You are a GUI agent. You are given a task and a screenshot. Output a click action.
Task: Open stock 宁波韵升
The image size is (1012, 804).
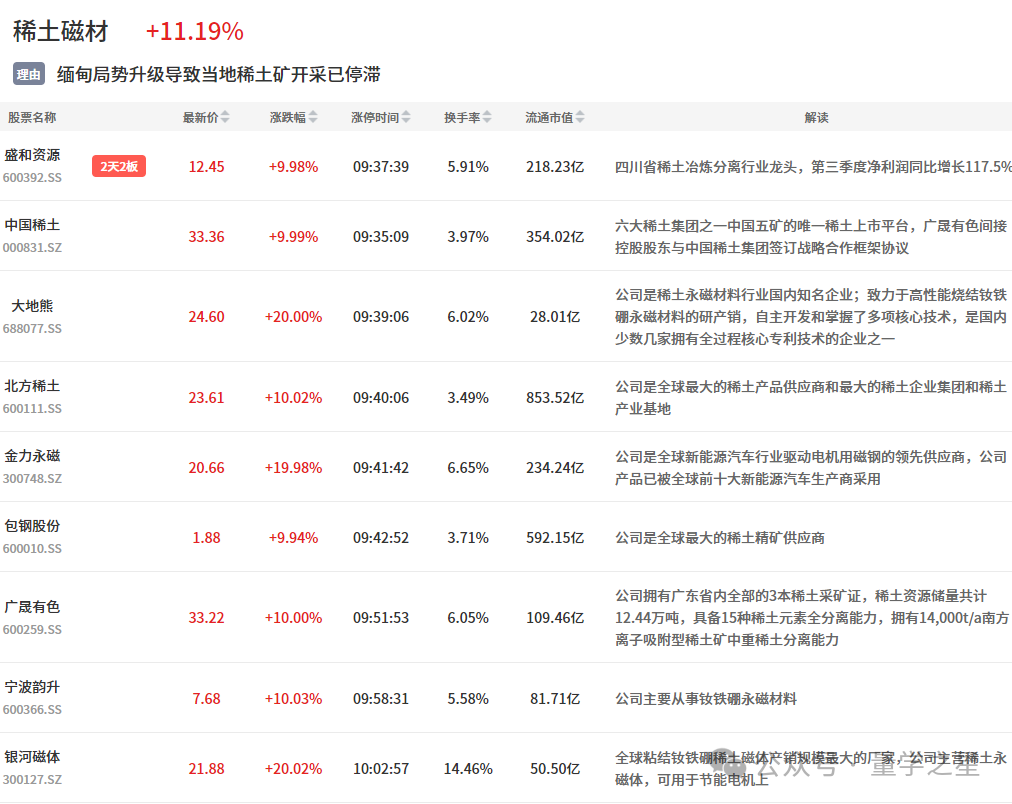click(32, 687)
